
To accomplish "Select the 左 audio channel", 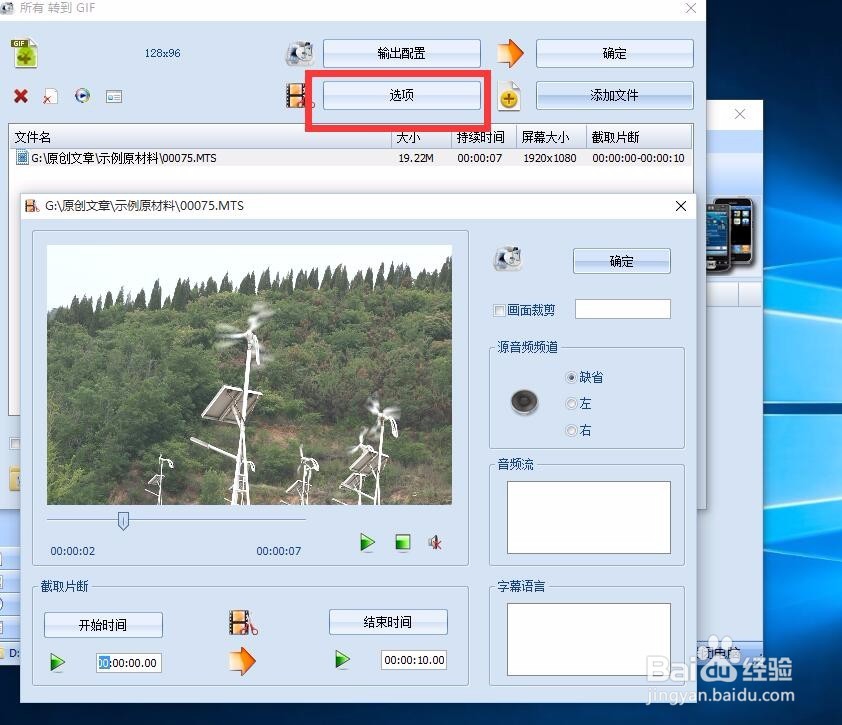I will tap(571, 403).
